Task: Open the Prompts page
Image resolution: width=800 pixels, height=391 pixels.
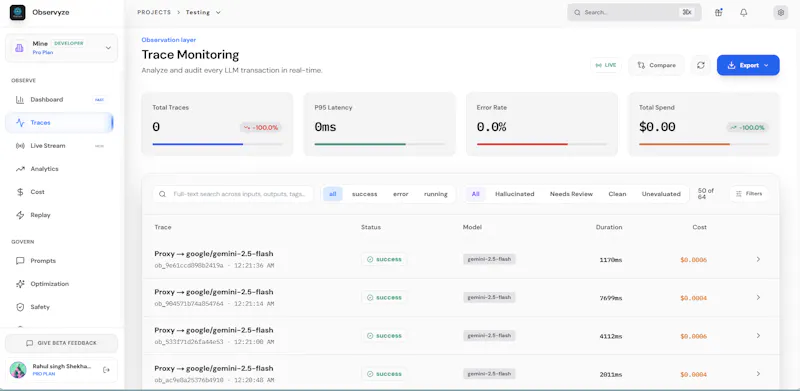Action: click(59, 261)
